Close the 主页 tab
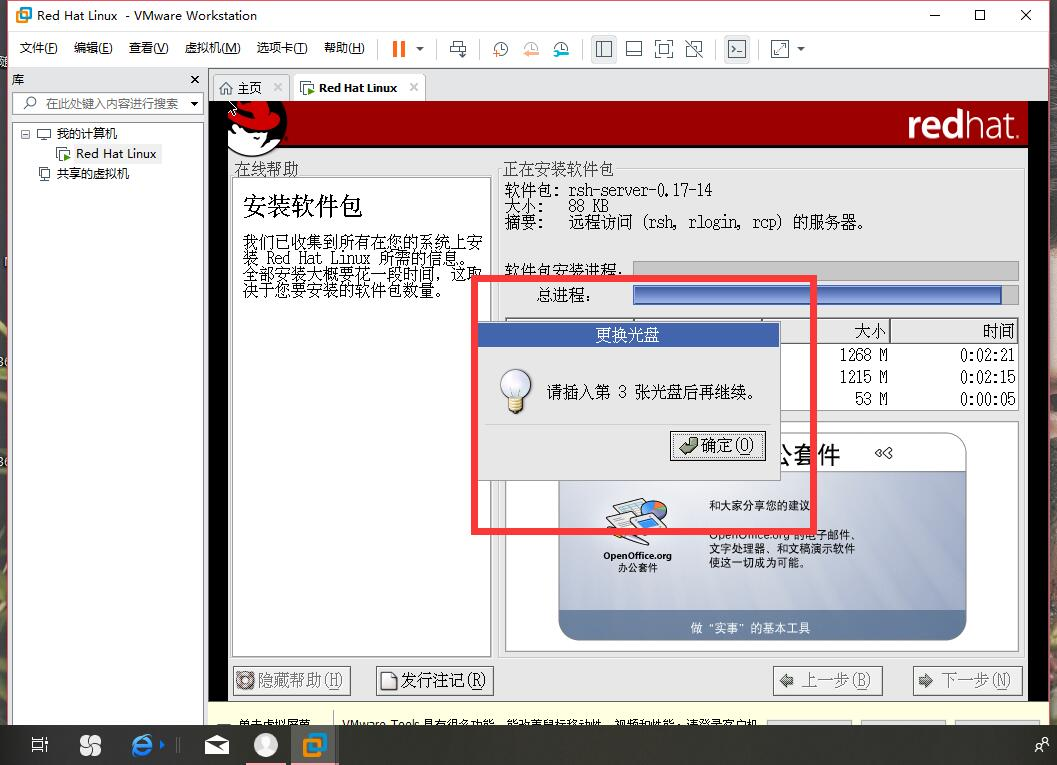Viewport: 1057px width, 765px height. 278,88
